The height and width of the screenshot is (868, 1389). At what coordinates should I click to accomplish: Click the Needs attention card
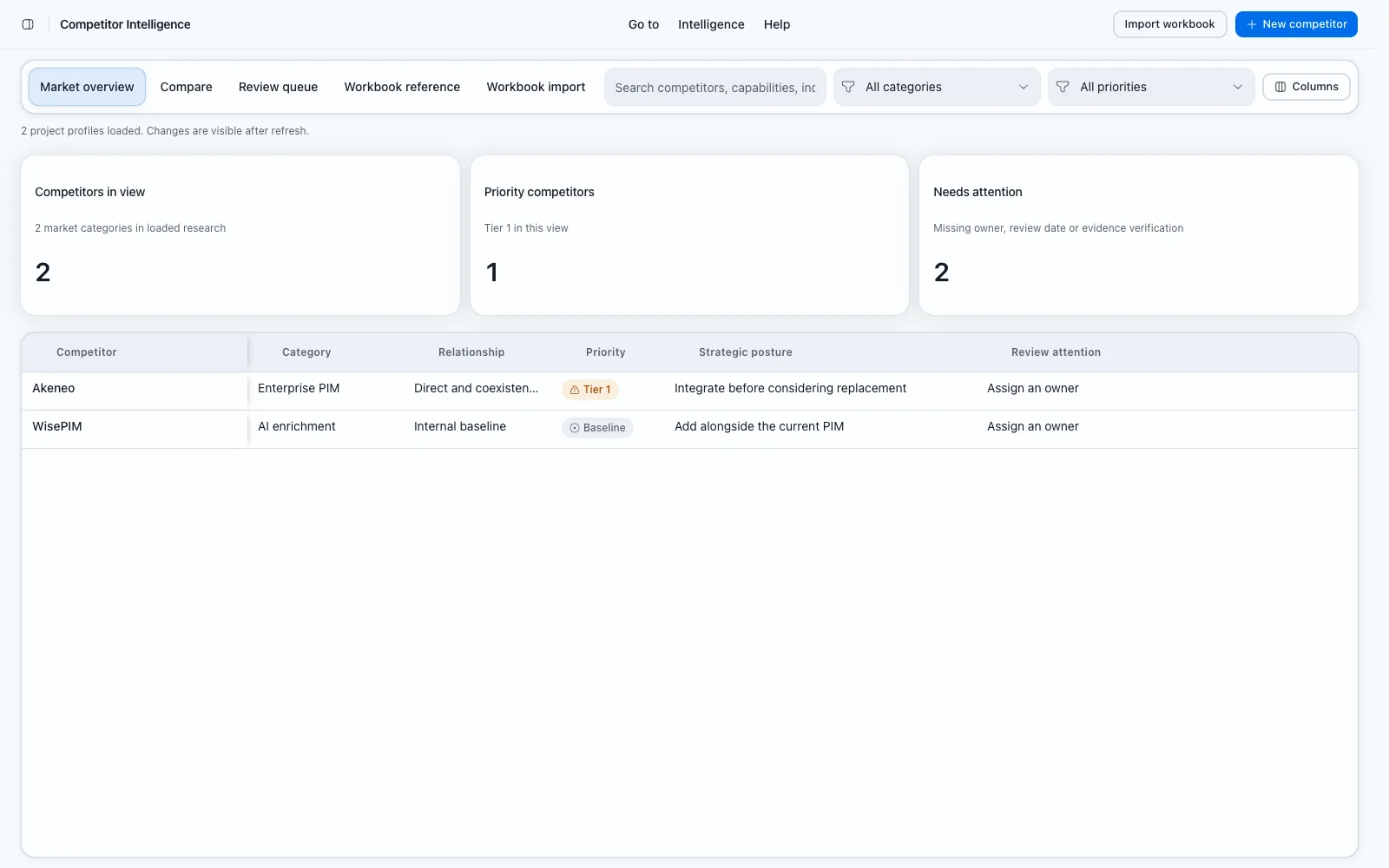coord(1139,235)
